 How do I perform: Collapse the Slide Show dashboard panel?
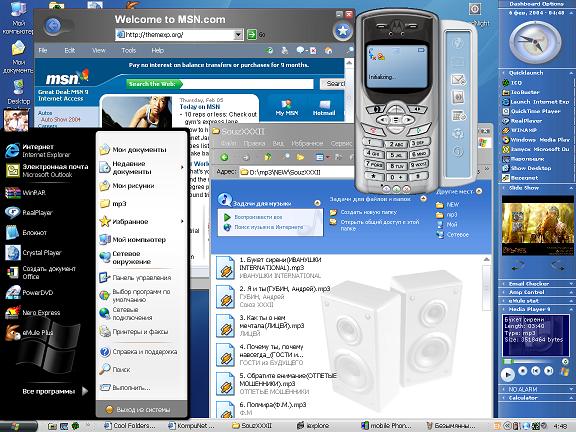pos(571,188)
